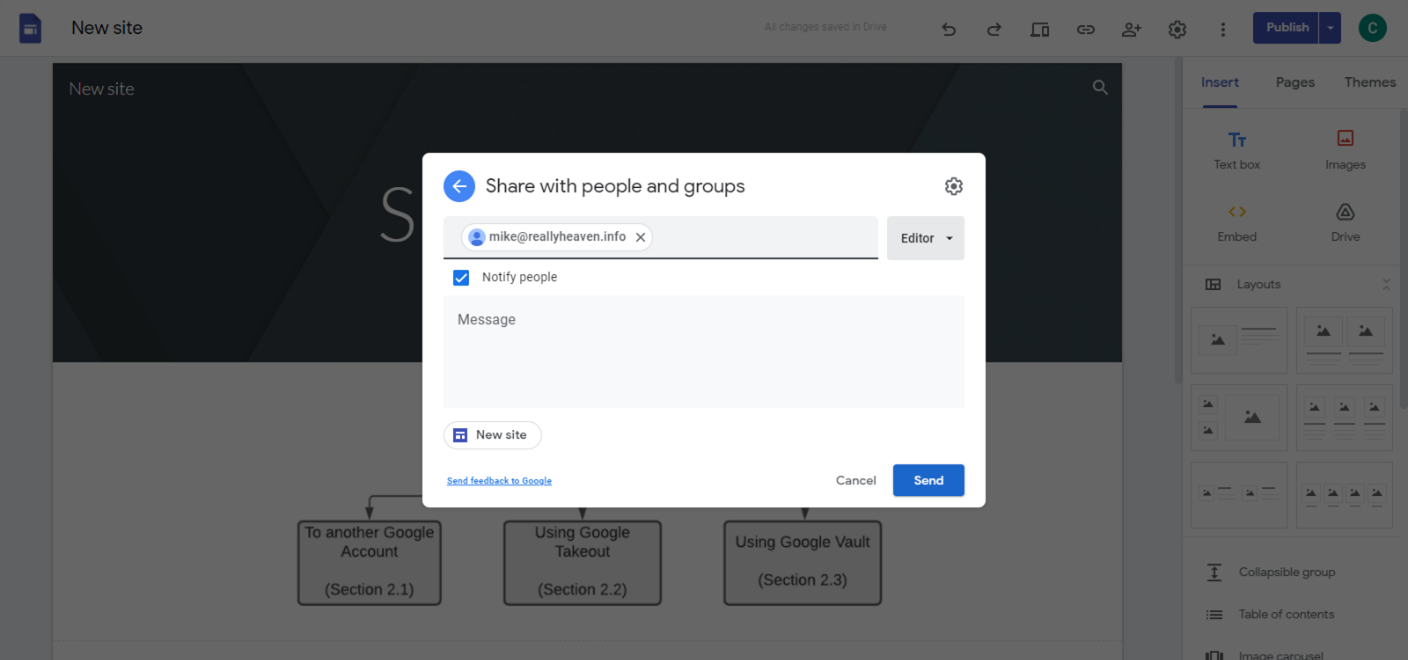
Task: Insert a Text box
Action: pyautogui.click(x=1237, y=150)
